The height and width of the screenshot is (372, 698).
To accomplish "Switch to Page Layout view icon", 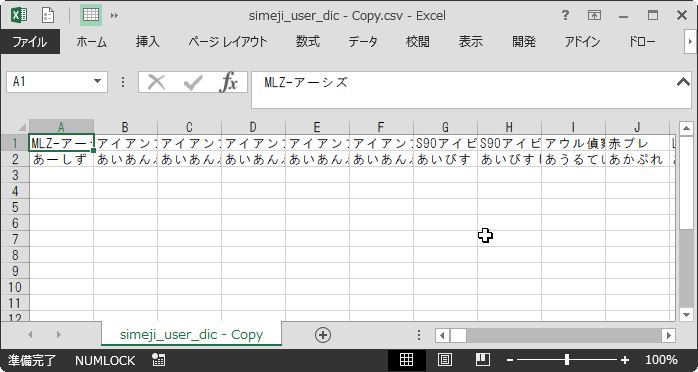I will 445,360.
